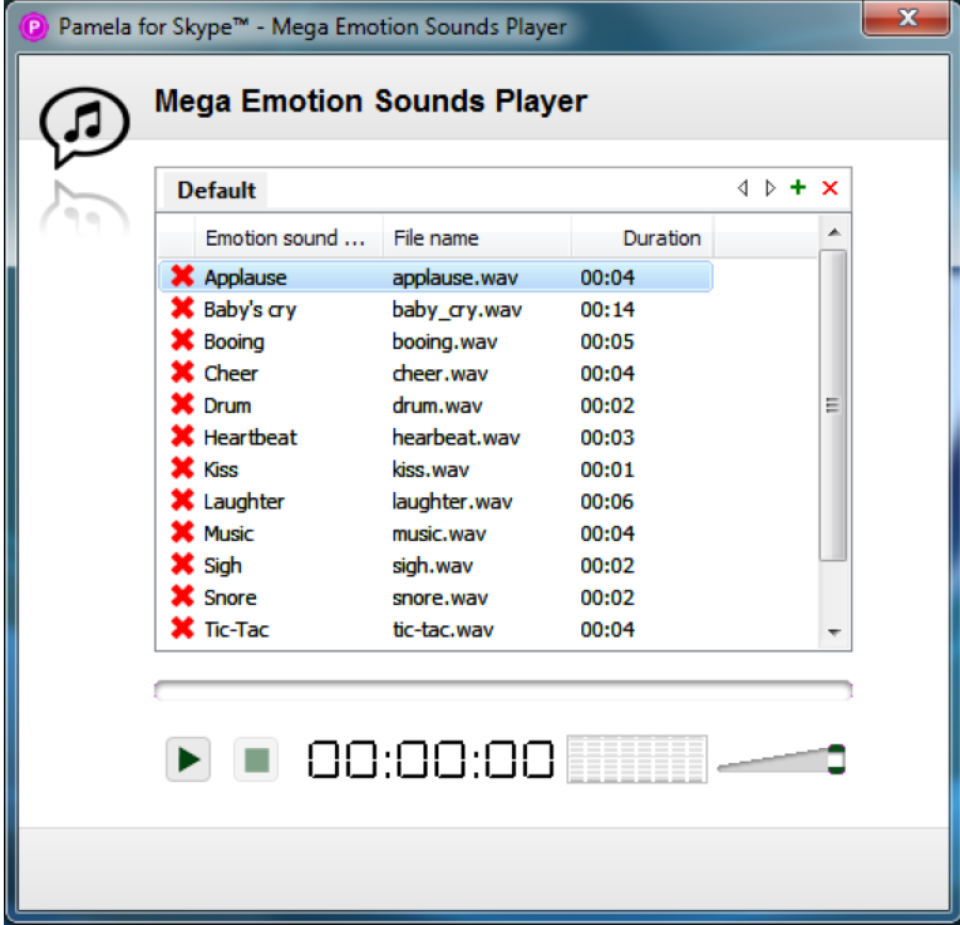The image size is (960, 925).
Task: Start playback with the green Play button
Action: pos(188,760)
